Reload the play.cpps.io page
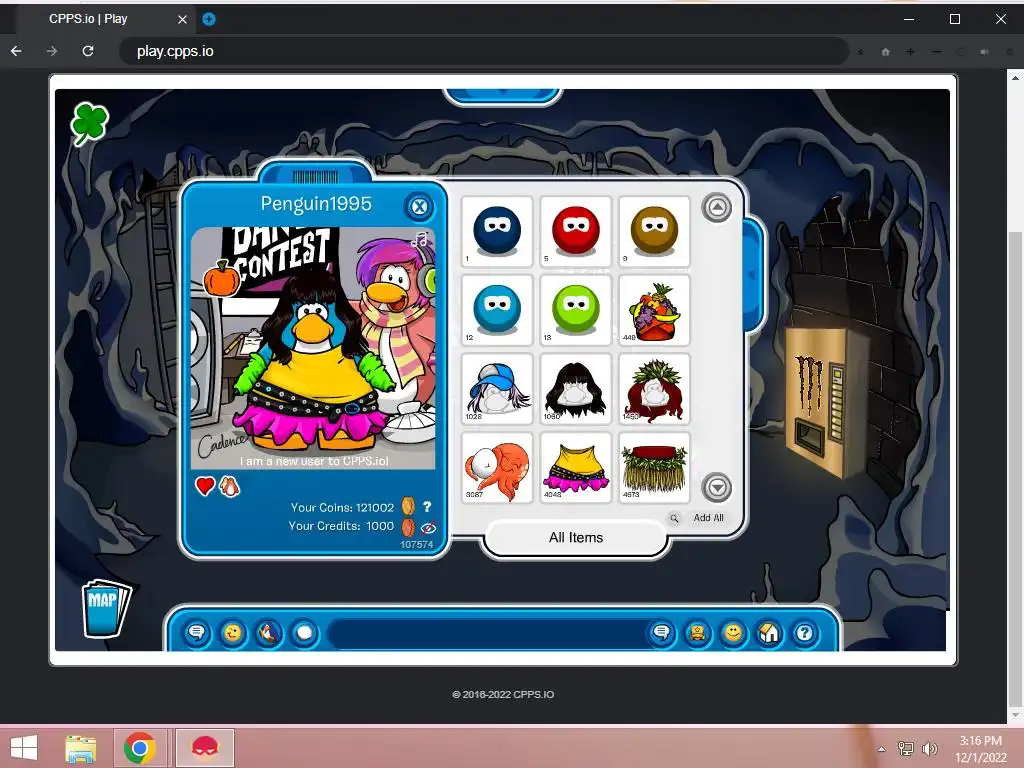Viewport: 1024px width, 768px height. coord(88,51)
